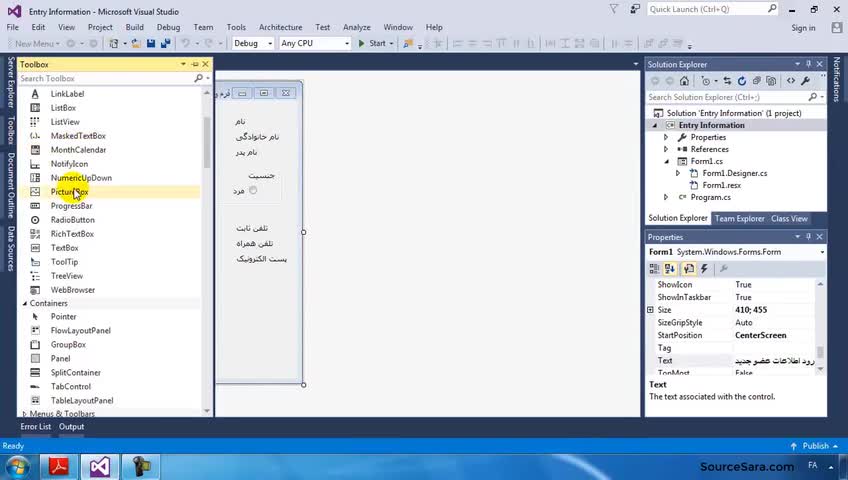Click the Home icon in Solution Explorer
The image size is (848, 480).
(x=684, y=81)
